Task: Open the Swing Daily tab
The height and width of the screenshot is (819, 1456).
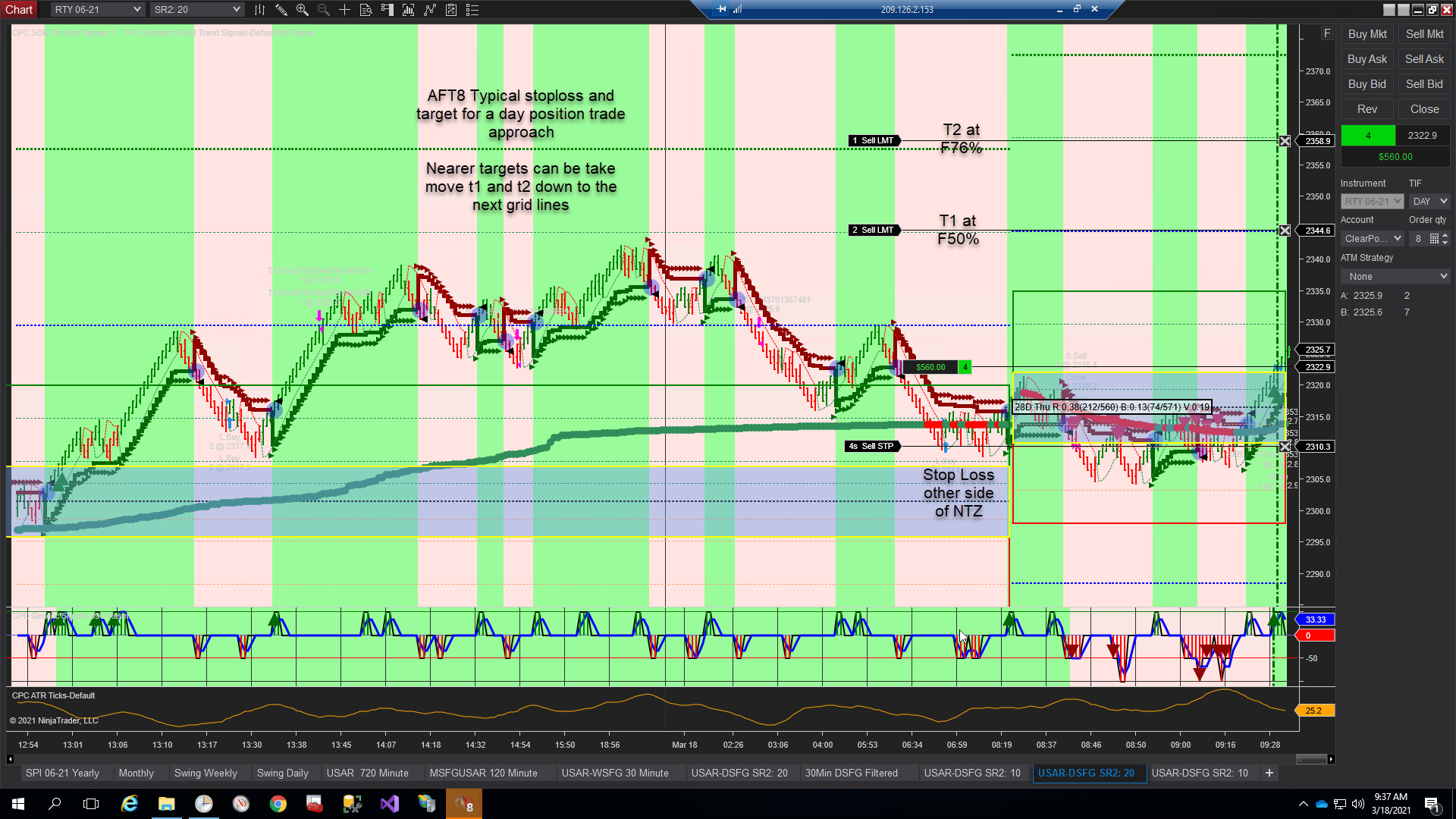Action: pos(282,773)
